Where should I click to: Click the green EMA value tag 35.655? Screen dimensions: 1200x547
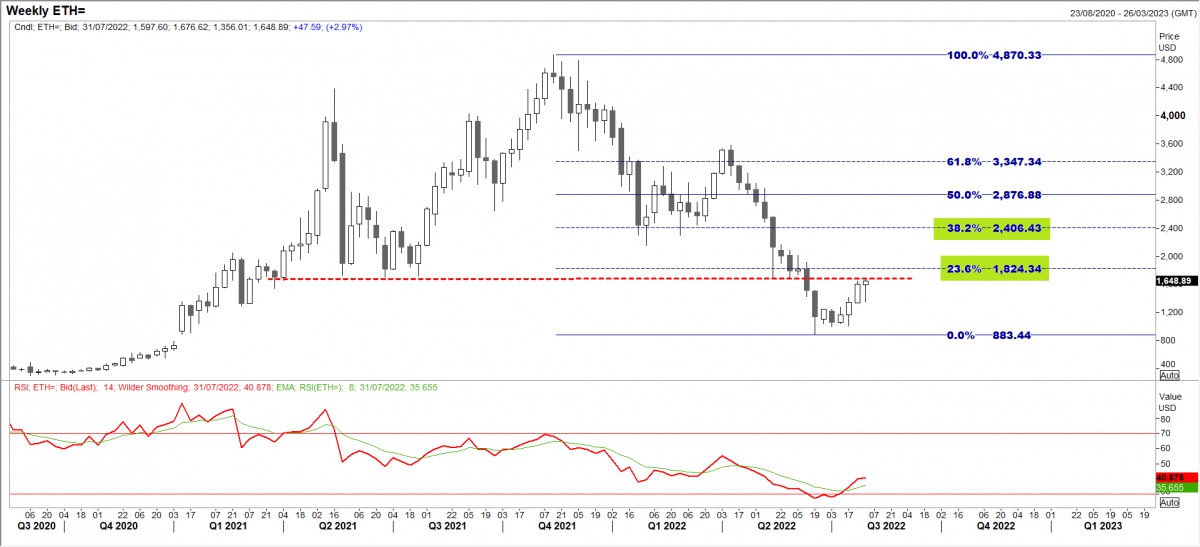pos(1176,489)
